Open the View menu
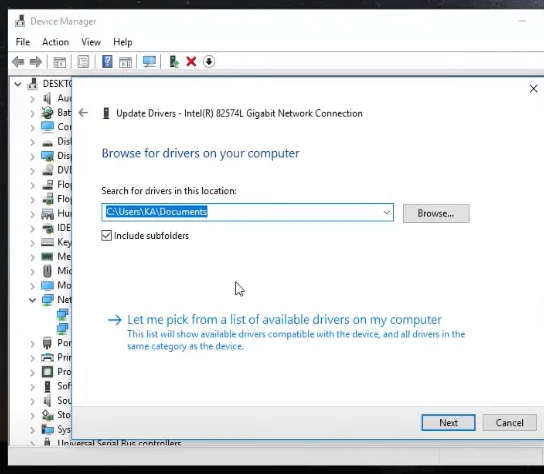 (91, 42)
